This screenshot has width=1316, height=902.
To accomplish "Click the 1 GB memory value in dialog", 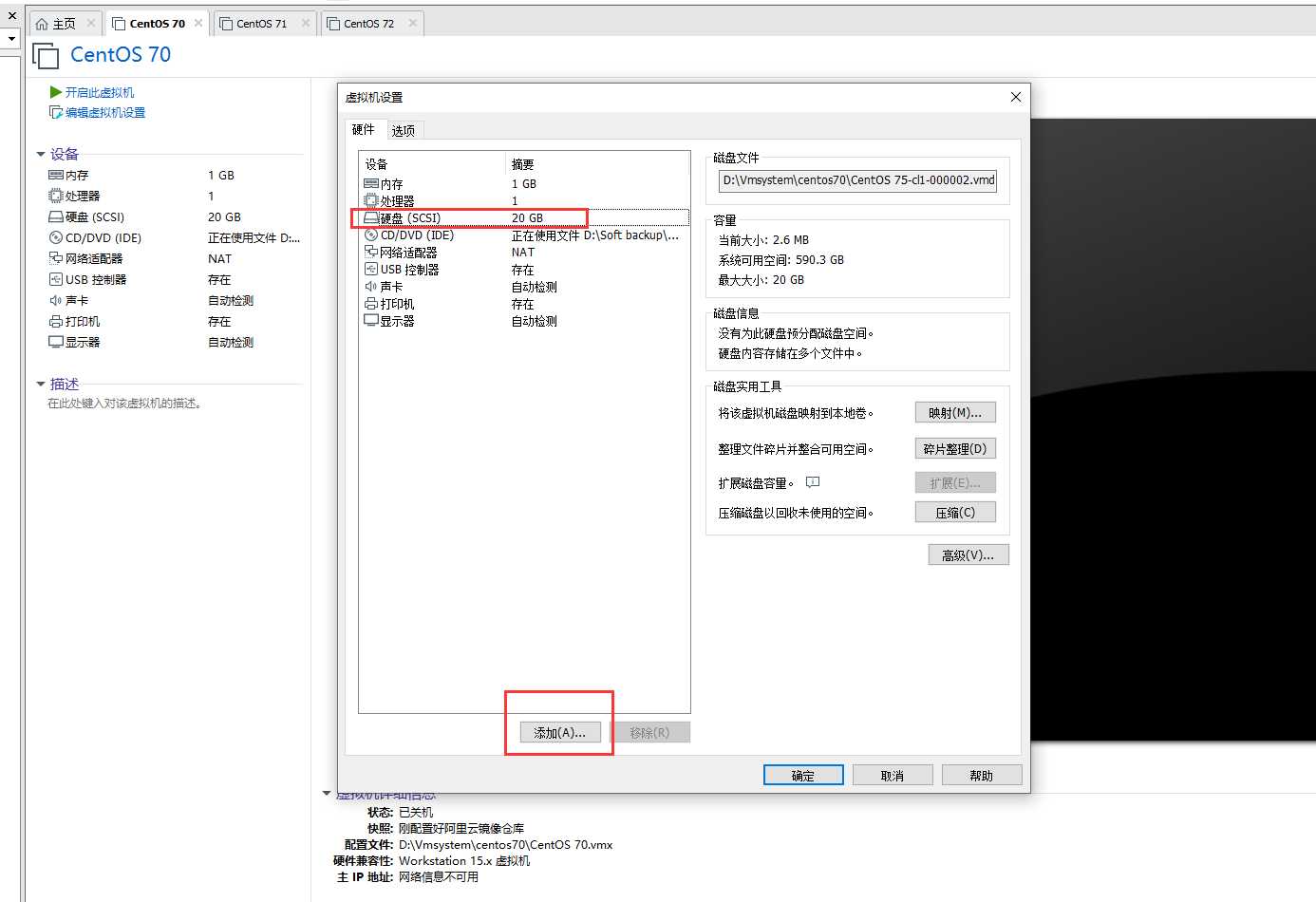I will 524,183.
